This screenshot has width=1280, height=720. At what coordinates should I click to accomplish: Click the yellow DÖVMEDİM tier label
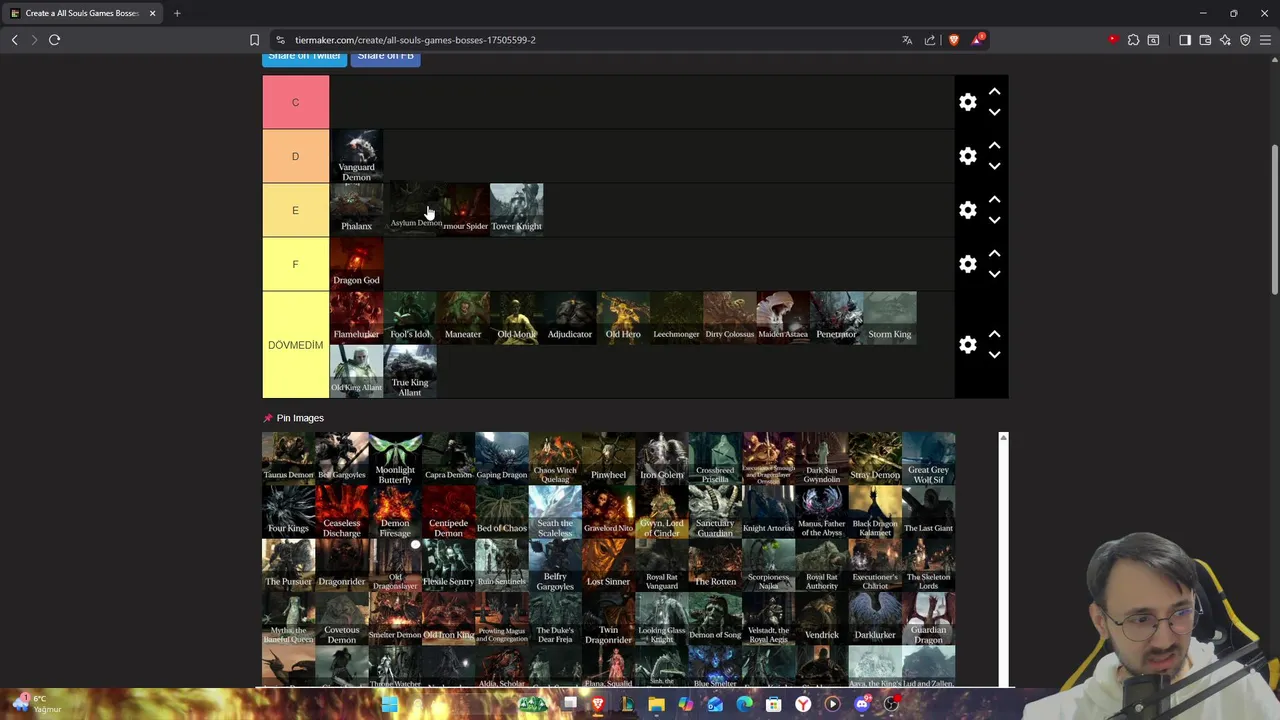(x=295, y=345)
